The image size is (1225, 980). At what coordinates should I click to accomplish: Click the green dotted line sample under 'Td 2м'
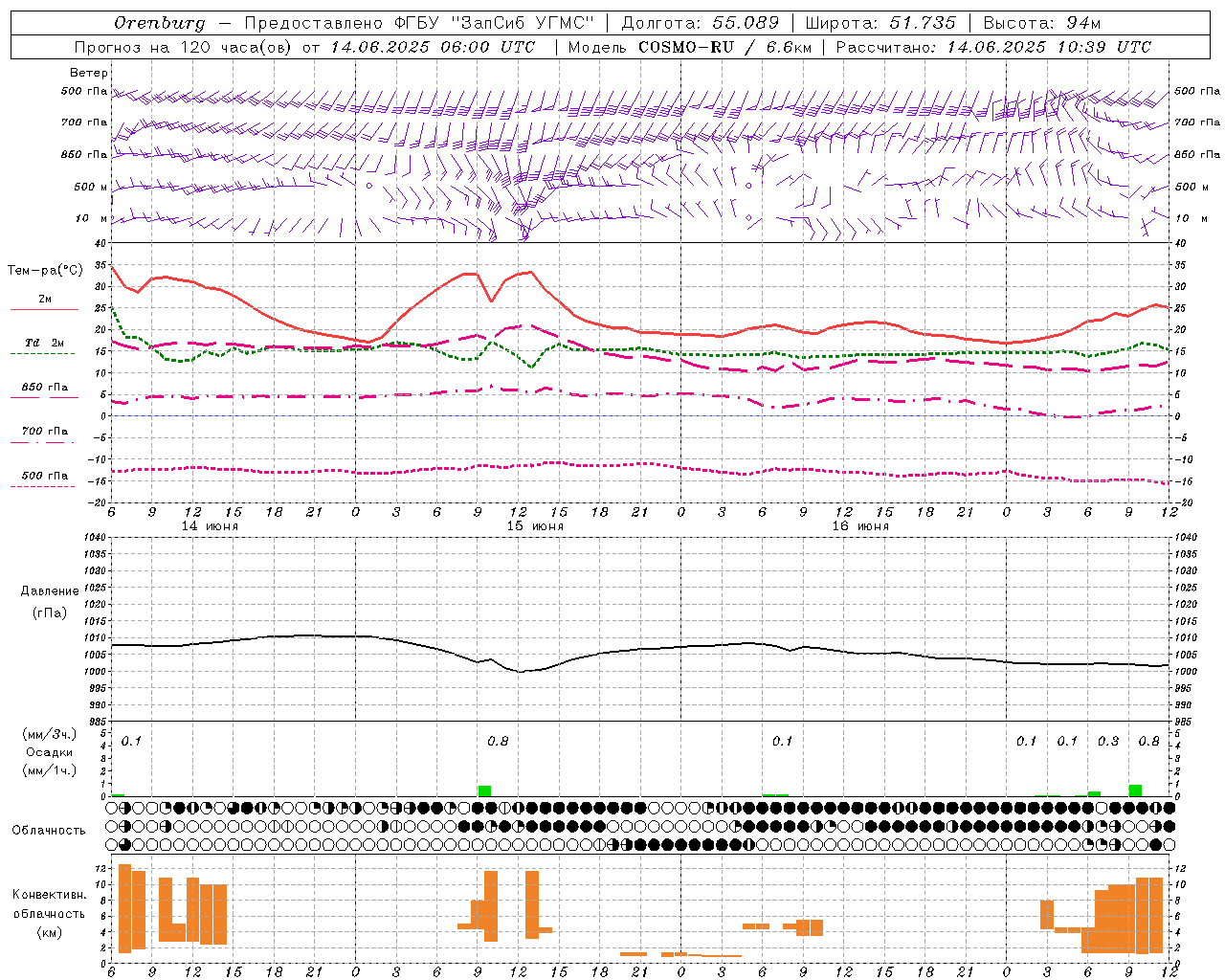[x=44, y=354]
